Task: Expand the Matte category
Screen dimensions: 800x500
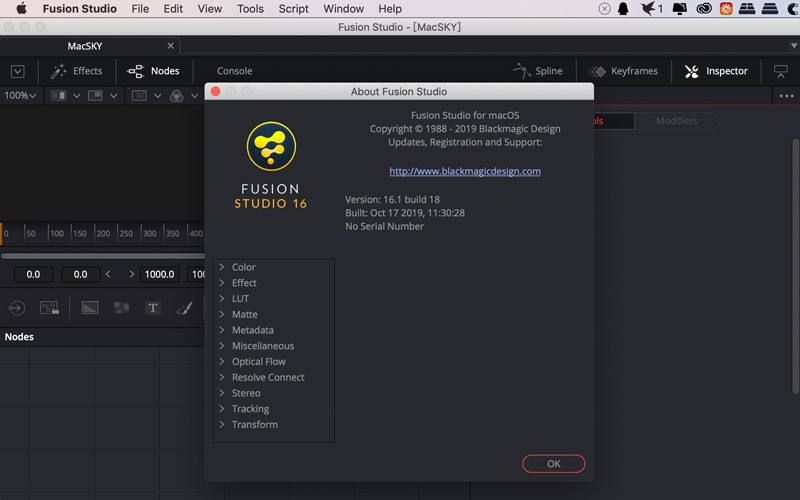Action: click(x=221, y=314)
